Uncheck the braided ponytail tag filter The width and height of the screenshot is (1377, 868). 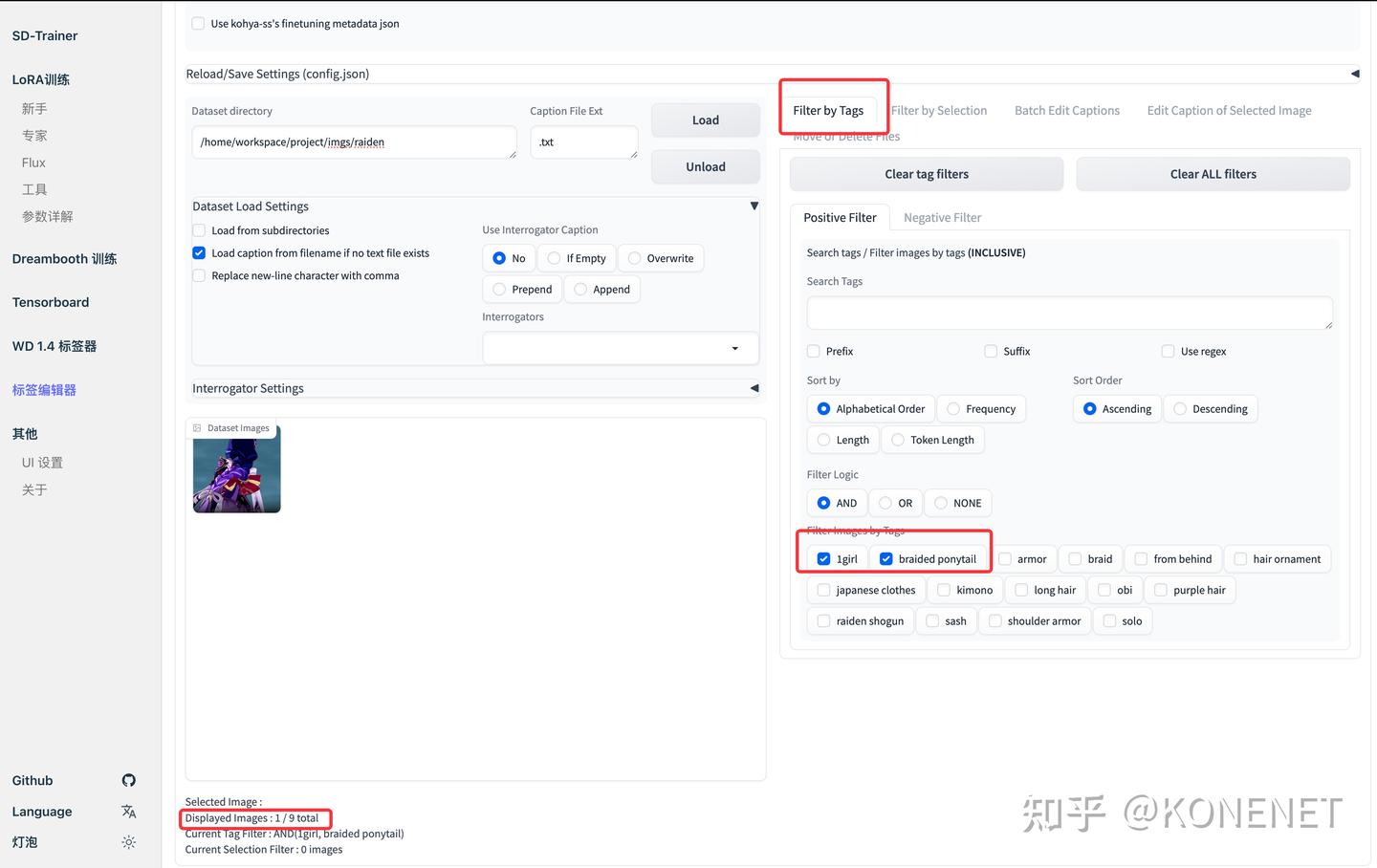tap(885, 558)
